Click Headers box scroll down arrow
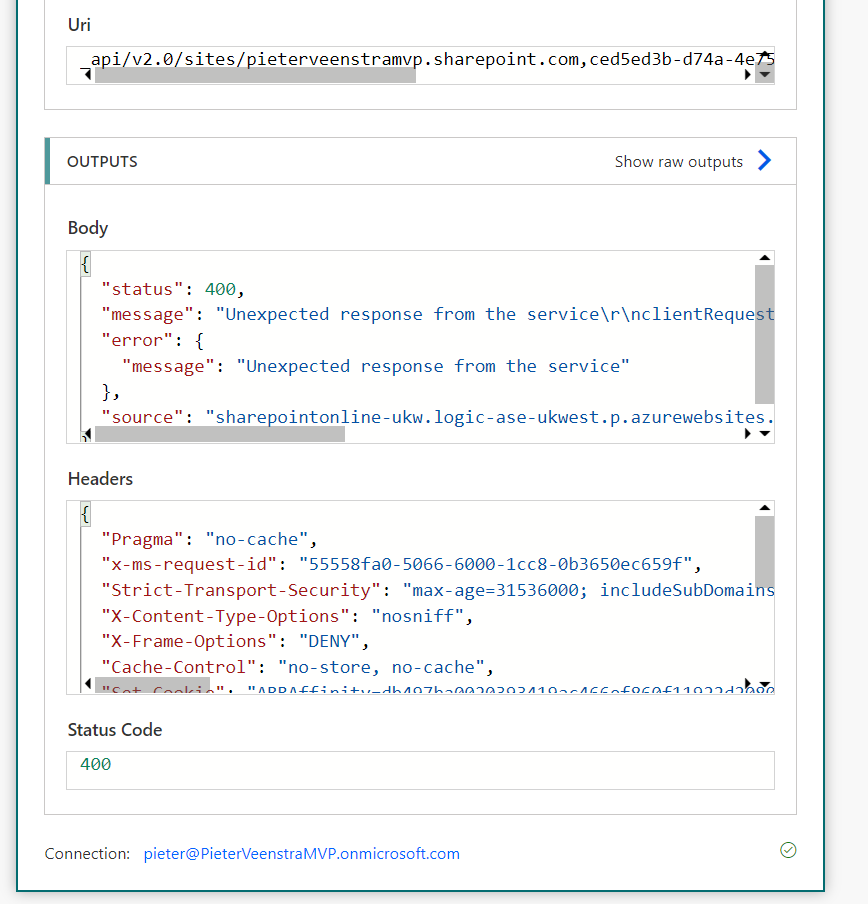Viewport: 868px width, 904px height. [765, 684]
